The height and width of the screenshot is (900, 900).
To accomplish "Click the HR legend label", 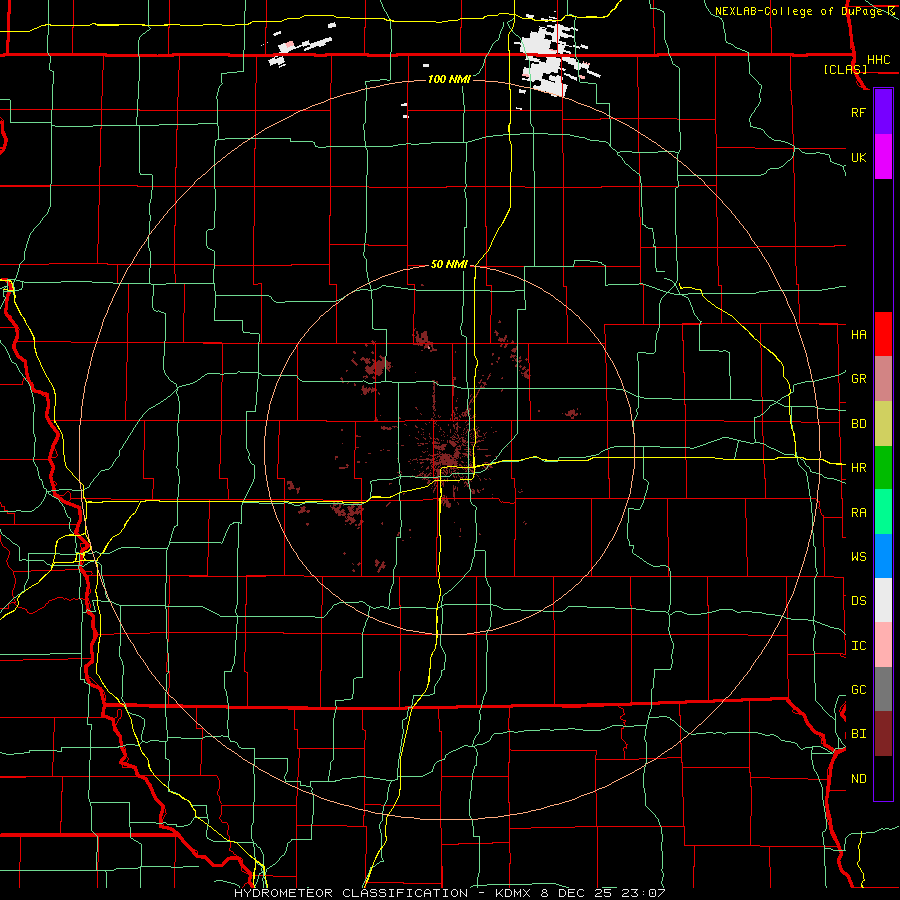I will [858, 468].
